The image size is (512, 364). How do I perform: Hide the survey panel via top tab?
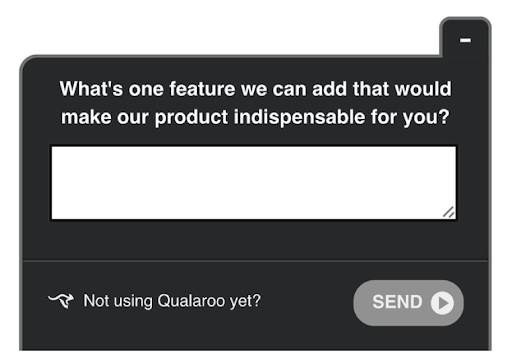[x=465, y=38]
